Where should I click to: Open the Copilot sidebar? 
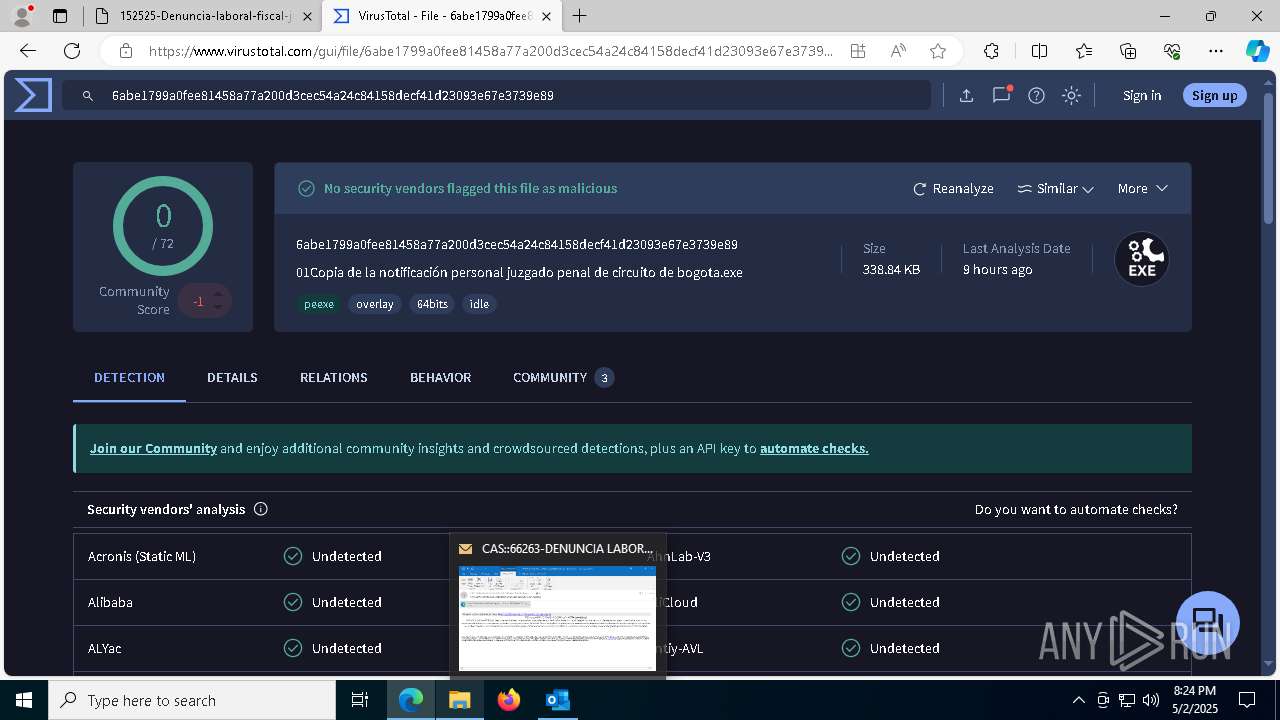pyautogui.click(x=1257, y=51)
